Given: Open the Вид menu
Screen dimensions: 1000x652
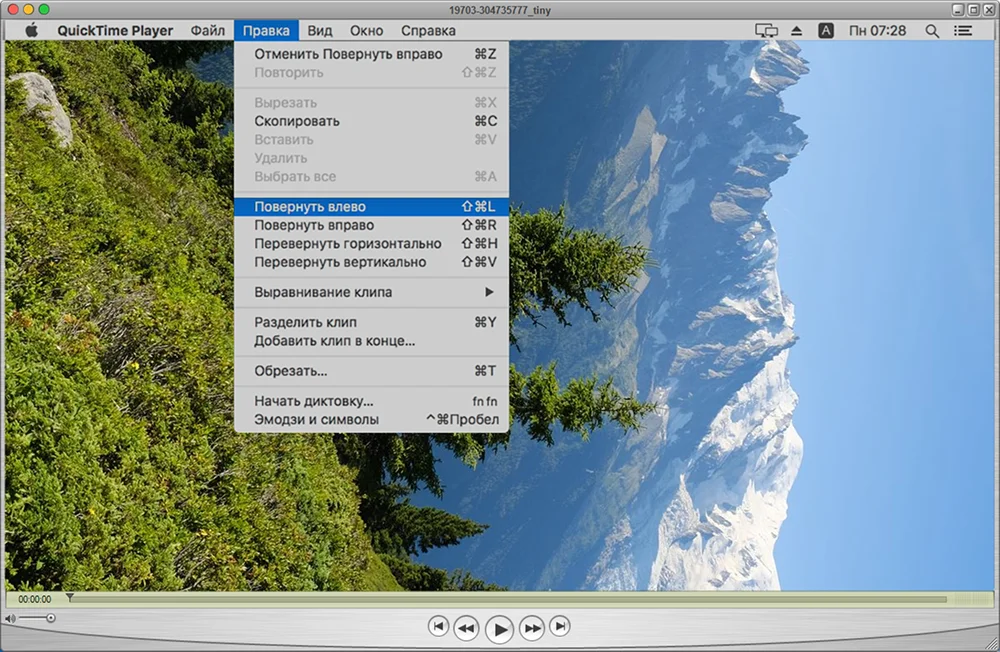Looking at the screenshot, I should point(319,30).
